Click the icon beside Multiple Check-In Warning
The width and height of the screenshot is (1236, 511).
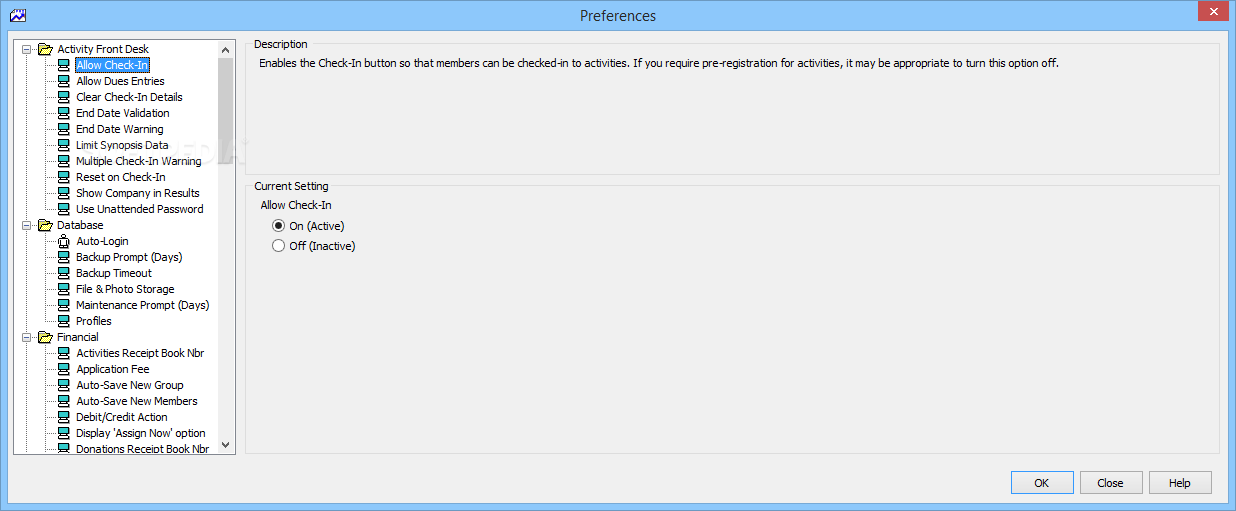pos(64,161)
